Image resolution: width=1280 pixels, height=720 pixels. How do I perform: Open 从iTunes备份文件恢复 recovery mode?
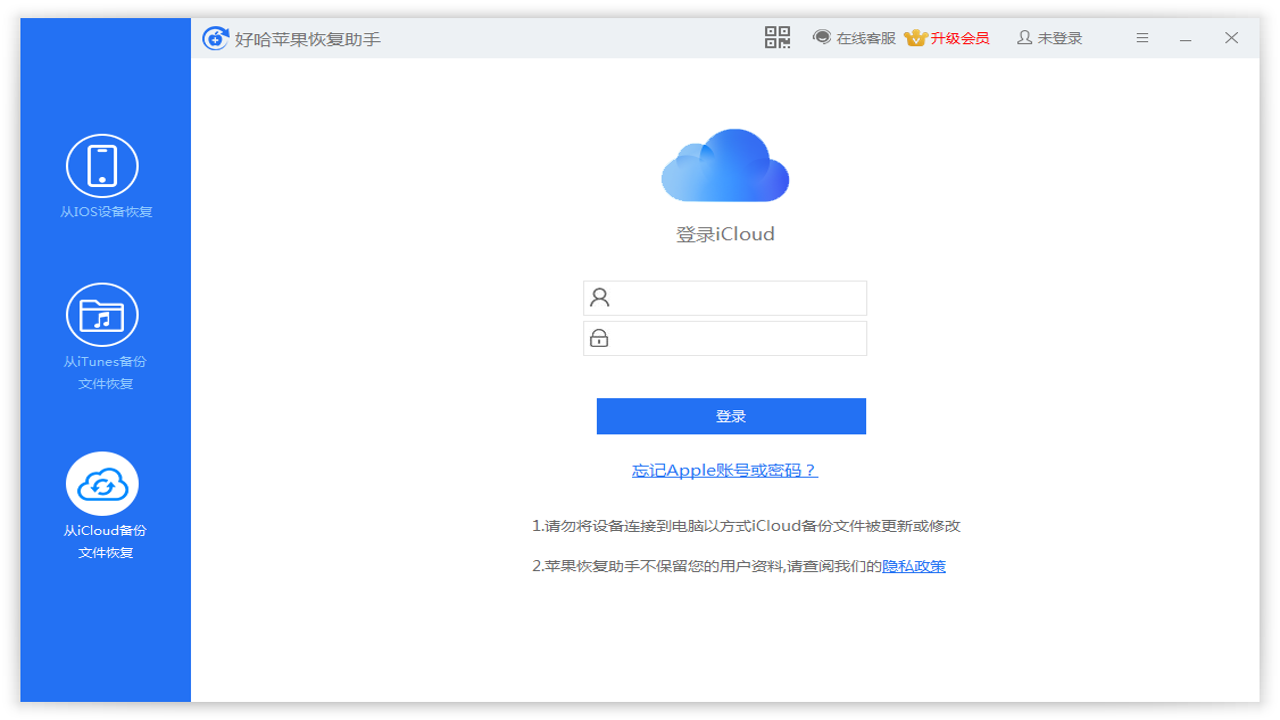[x=103, y=313]
